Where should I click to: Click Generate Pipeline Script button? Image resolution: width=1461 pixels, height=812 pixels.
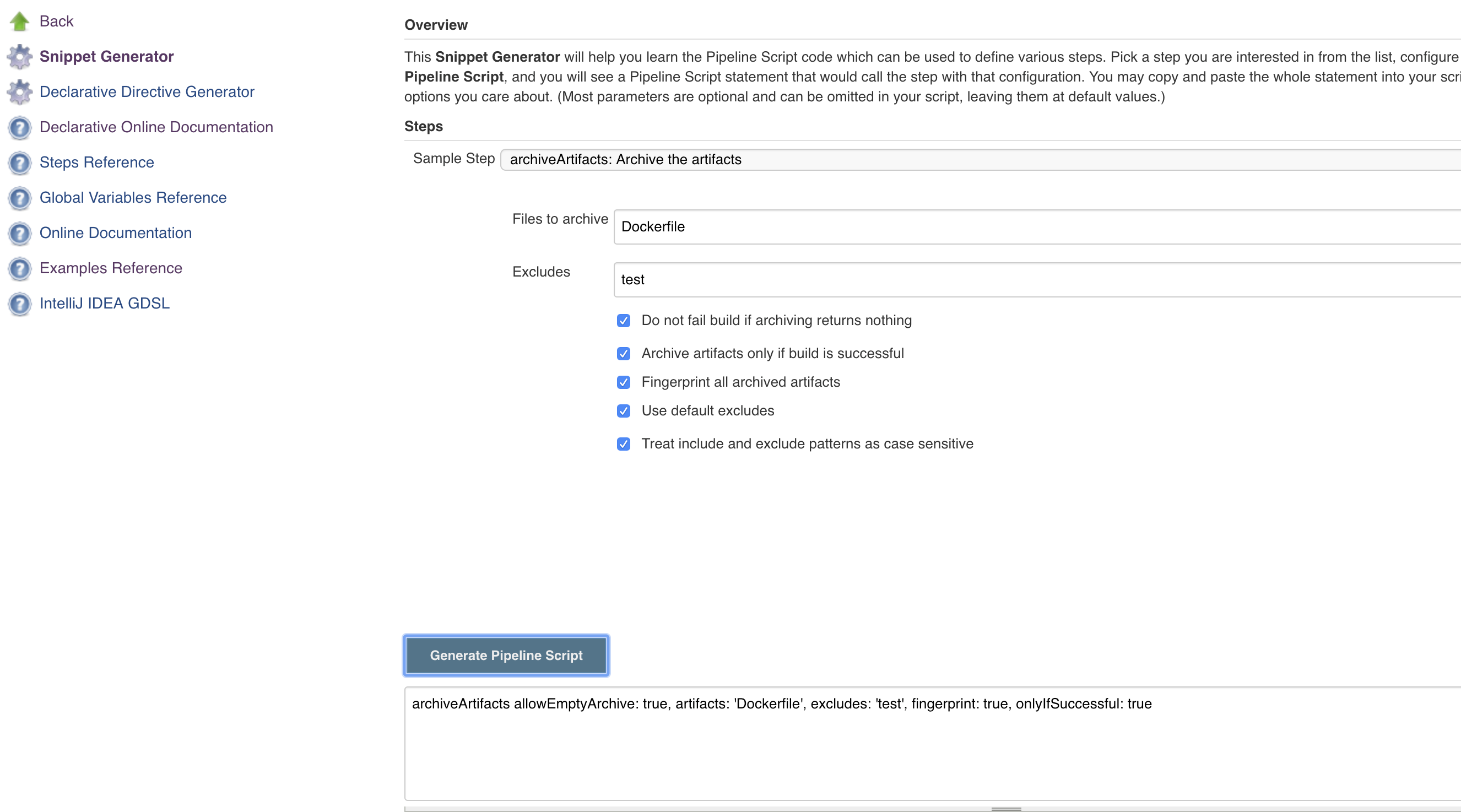tap(506, 656)
